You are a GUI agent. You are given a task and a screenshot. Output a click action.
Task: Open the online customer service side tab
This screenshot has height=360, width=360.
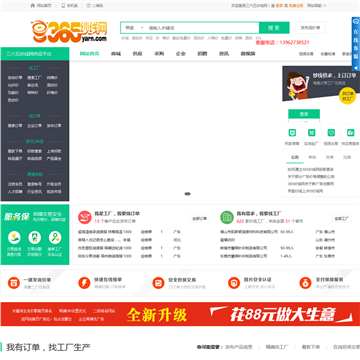tap(356, 43)
